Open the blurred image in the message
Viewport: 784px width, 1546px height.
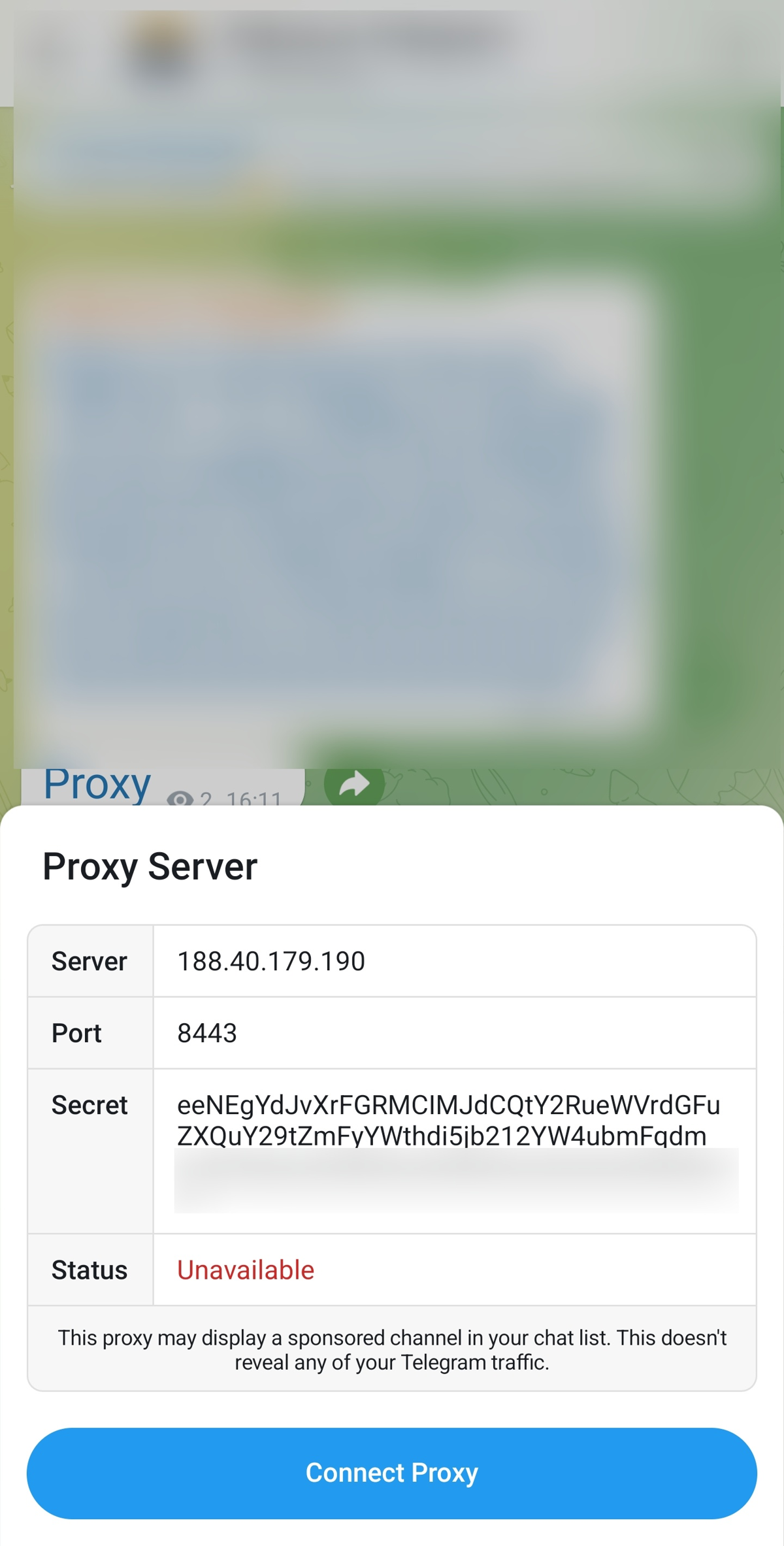click(x=333, y=523)
